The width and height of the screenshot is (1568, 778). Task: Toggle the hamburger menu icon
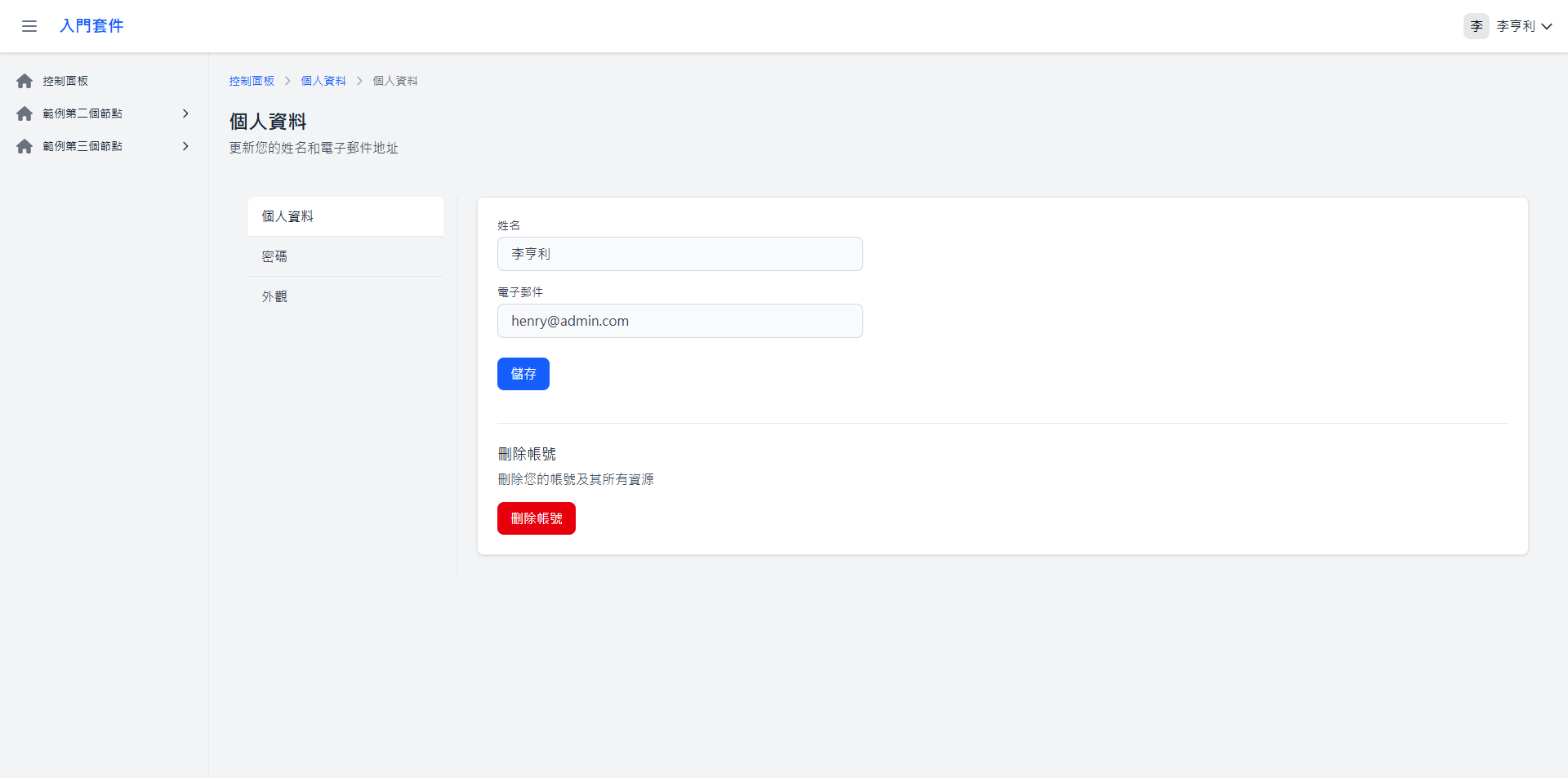(x=29, y=26)
